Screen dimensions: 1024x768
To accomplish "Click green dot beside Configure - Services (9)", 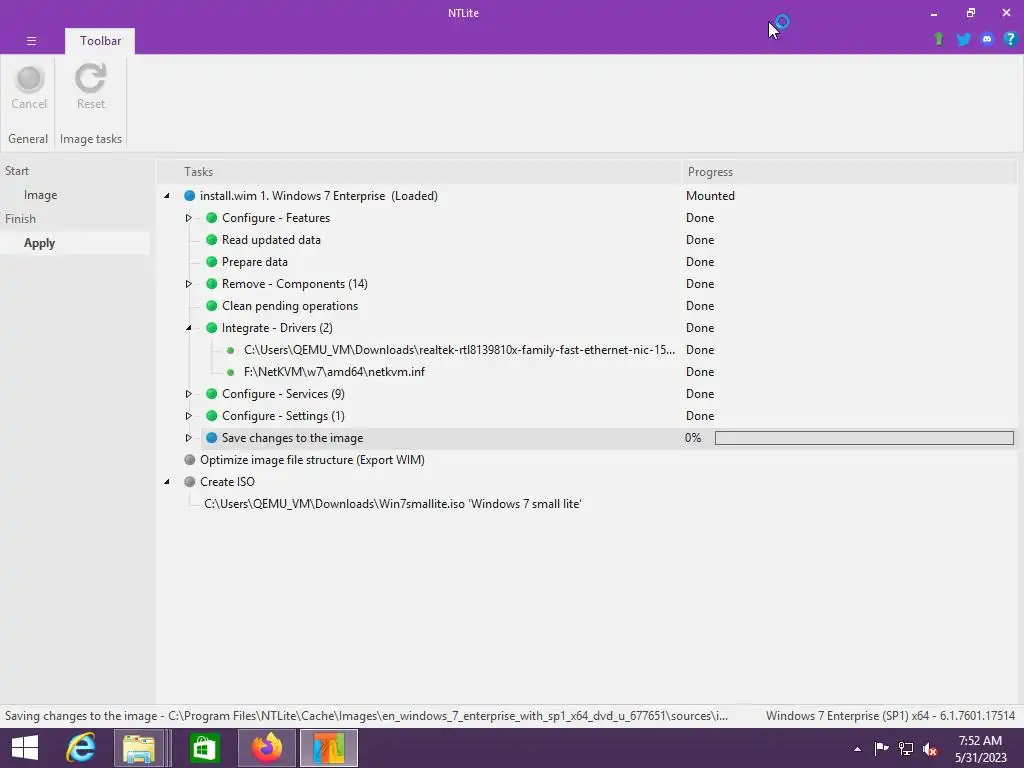I will 212,394.
